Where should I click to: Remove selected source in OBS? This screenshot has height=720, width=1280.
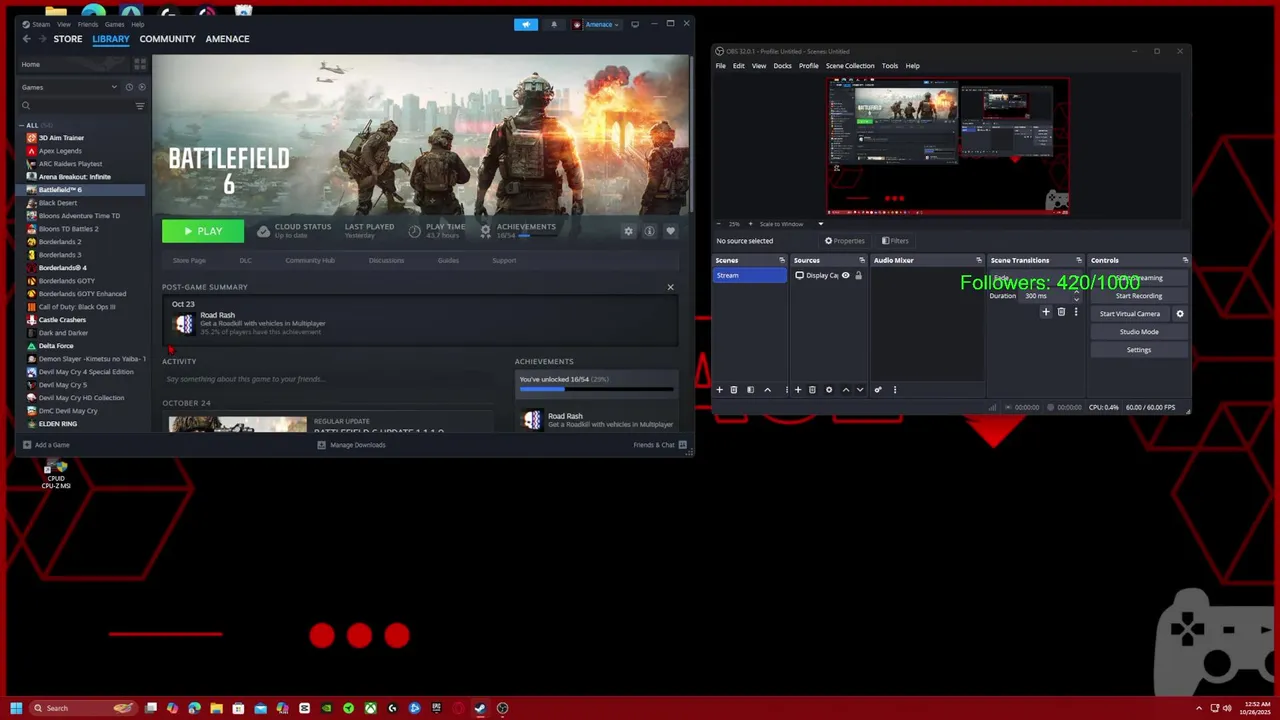[812, 390]
